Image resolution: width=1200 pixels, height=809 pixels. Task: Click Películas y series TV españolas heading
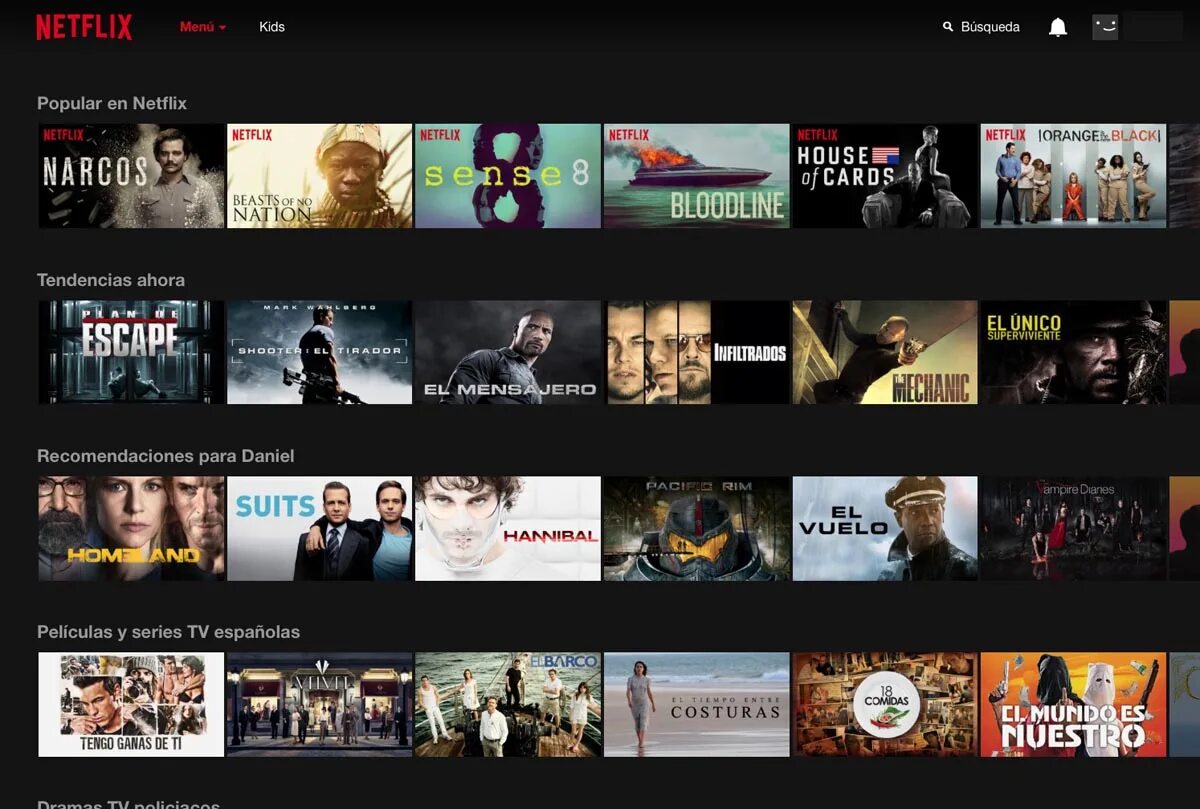pos(168,632)
